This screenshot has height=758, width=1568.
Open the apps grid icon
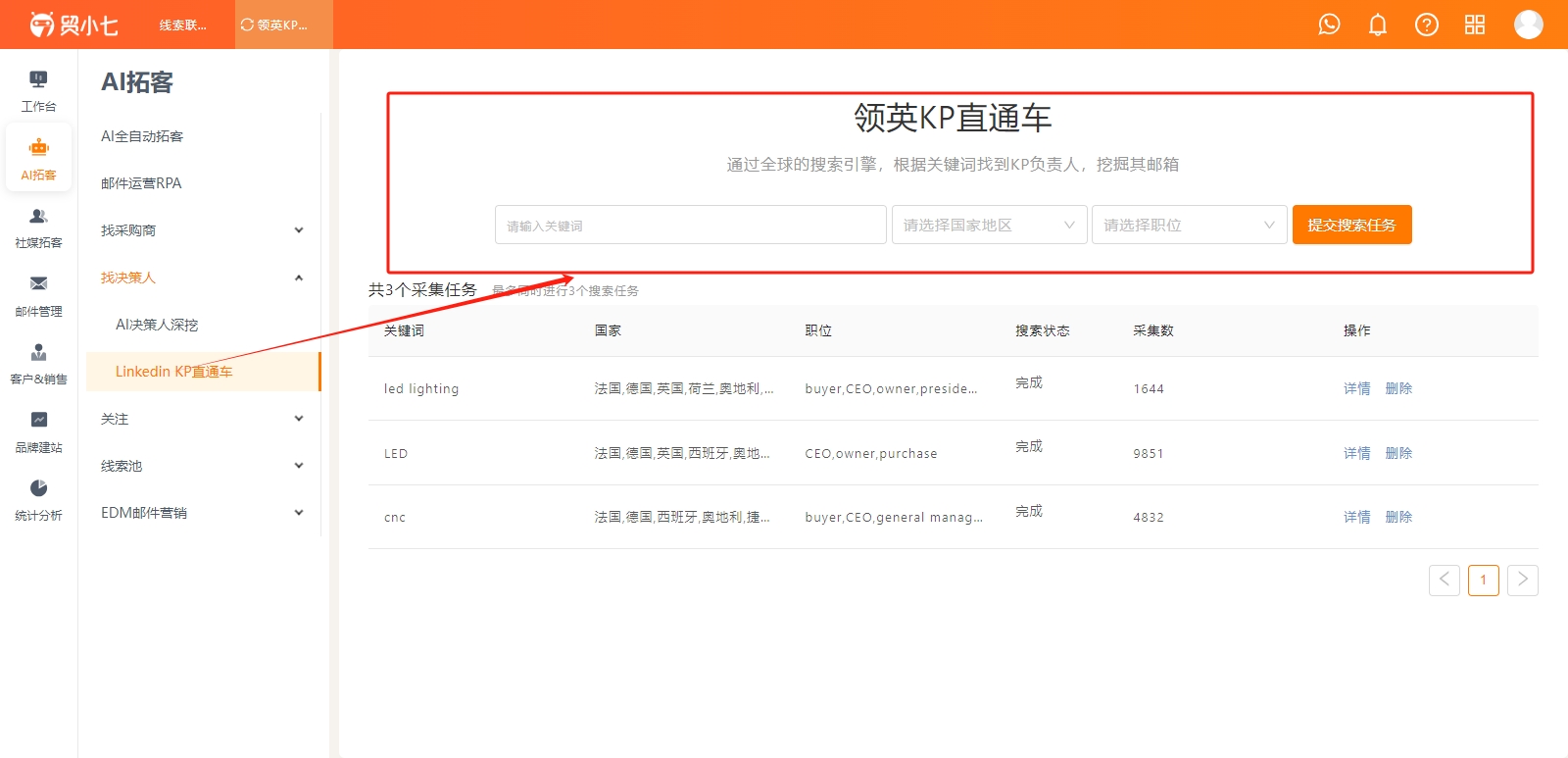(1475, 25)
